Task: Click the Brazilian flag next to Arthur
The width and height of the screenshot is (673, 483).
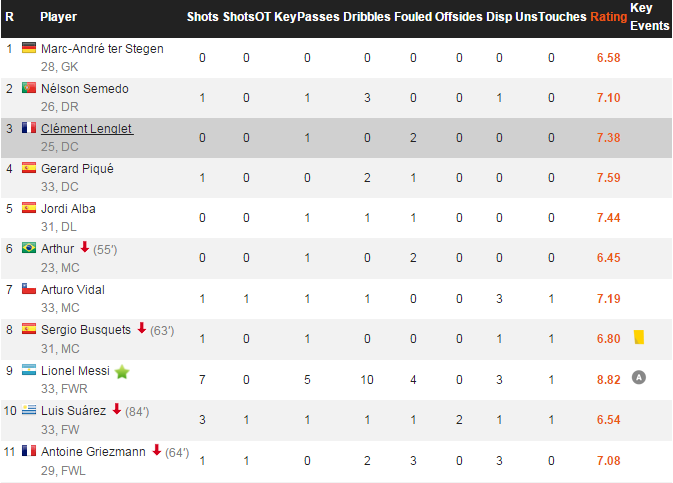Action: (29, 248)
